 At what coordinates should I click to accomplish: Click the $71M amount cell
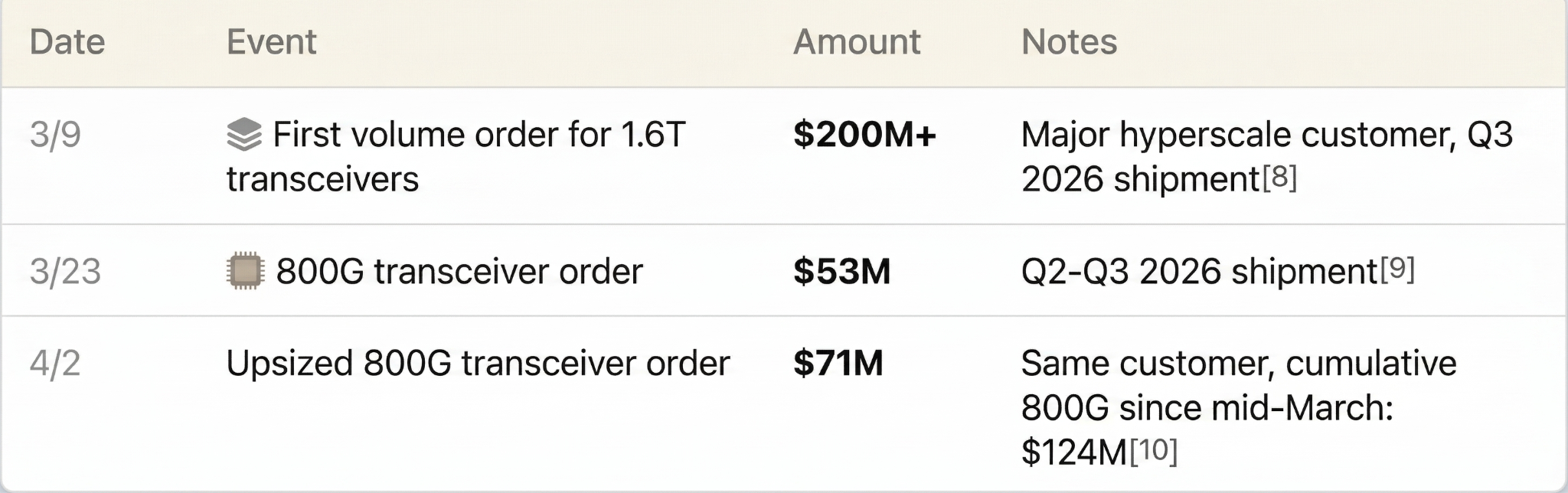pyautogui.click(x=838, y=363)
